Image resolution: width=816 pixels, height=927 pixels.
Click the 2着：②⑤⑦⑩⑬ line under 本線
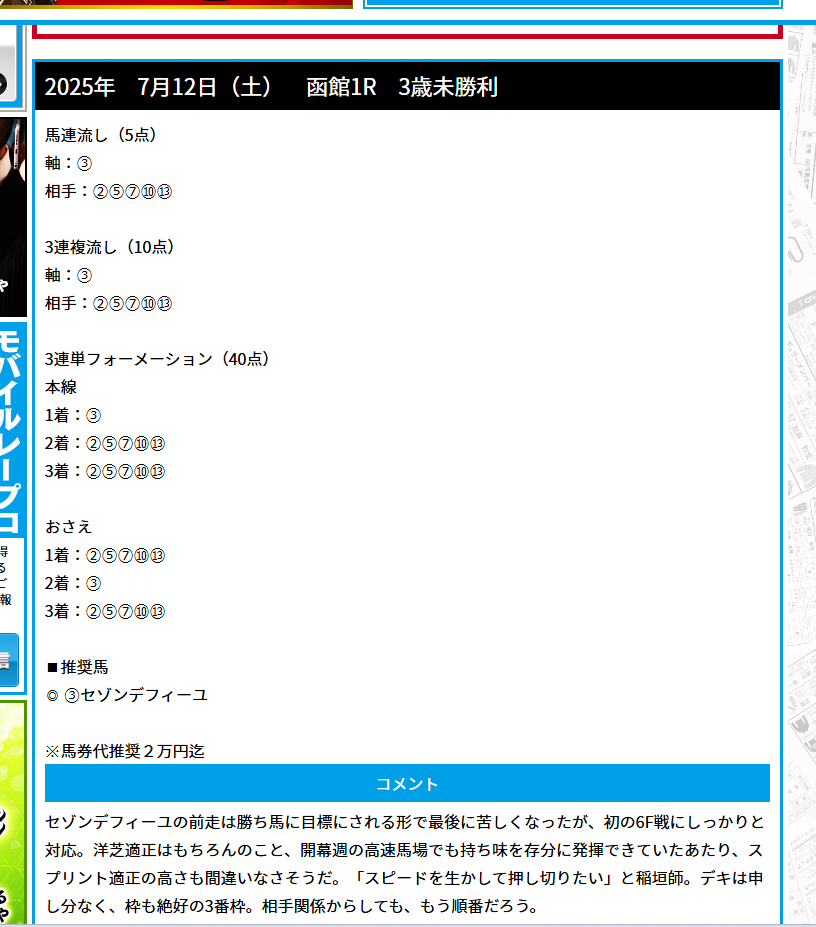(x=105, y=443)
